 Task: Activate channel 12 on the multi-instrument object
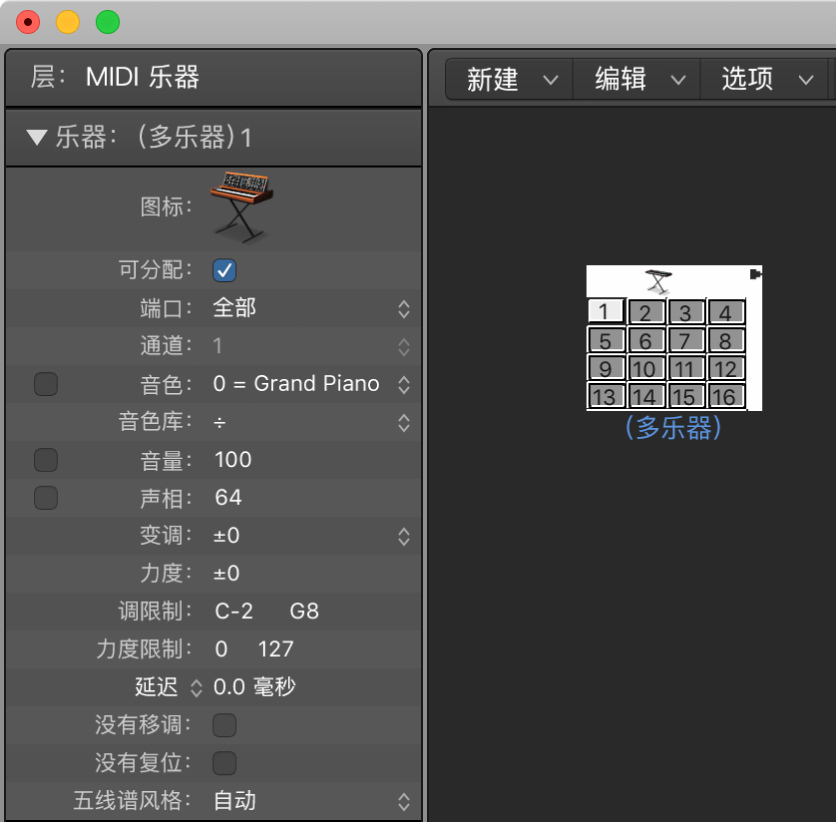point(725,368)
